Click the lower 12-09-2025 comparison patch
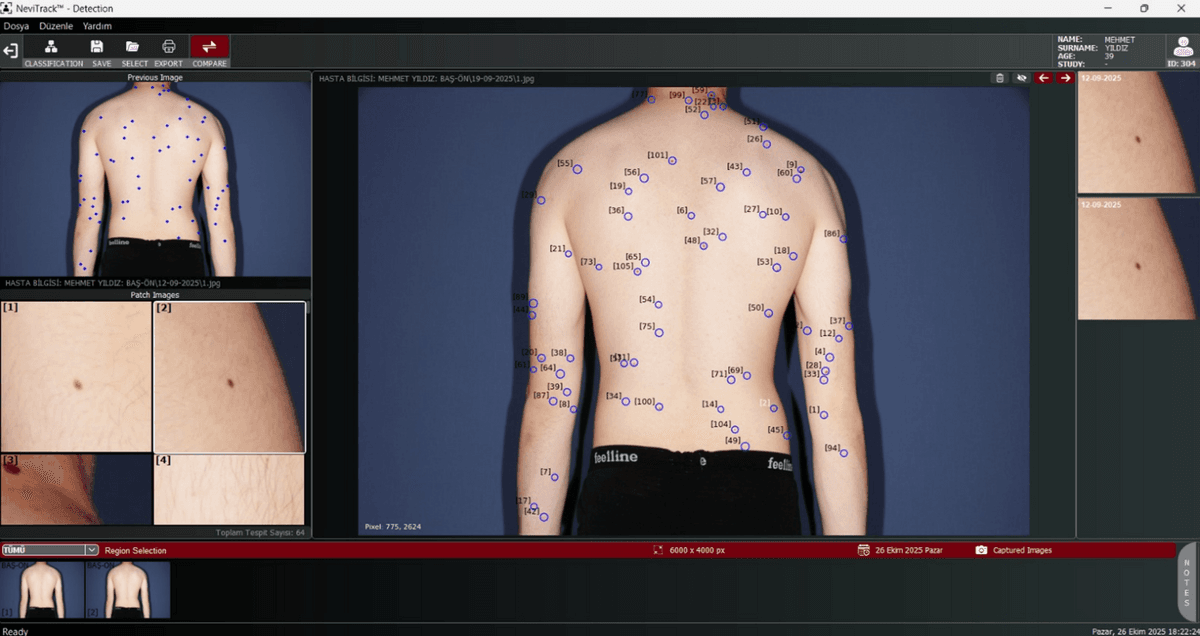1200x636 pixels. (1137, 259)
